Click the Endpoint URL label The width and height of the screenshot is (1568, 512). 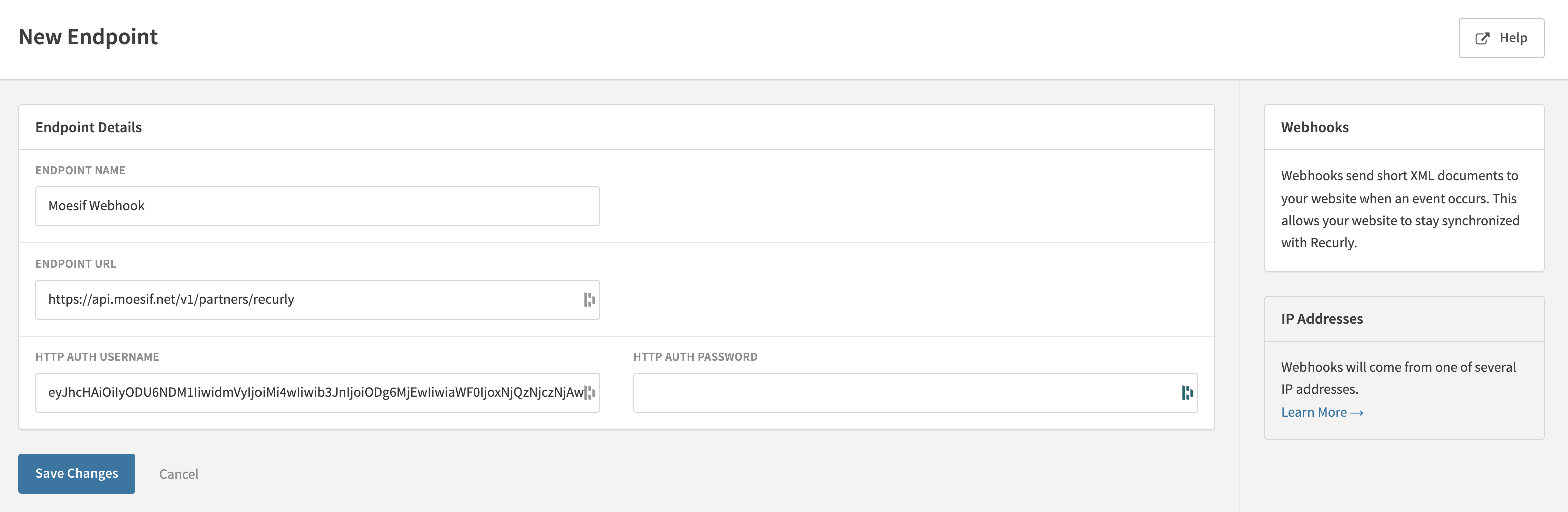[76, 264]
